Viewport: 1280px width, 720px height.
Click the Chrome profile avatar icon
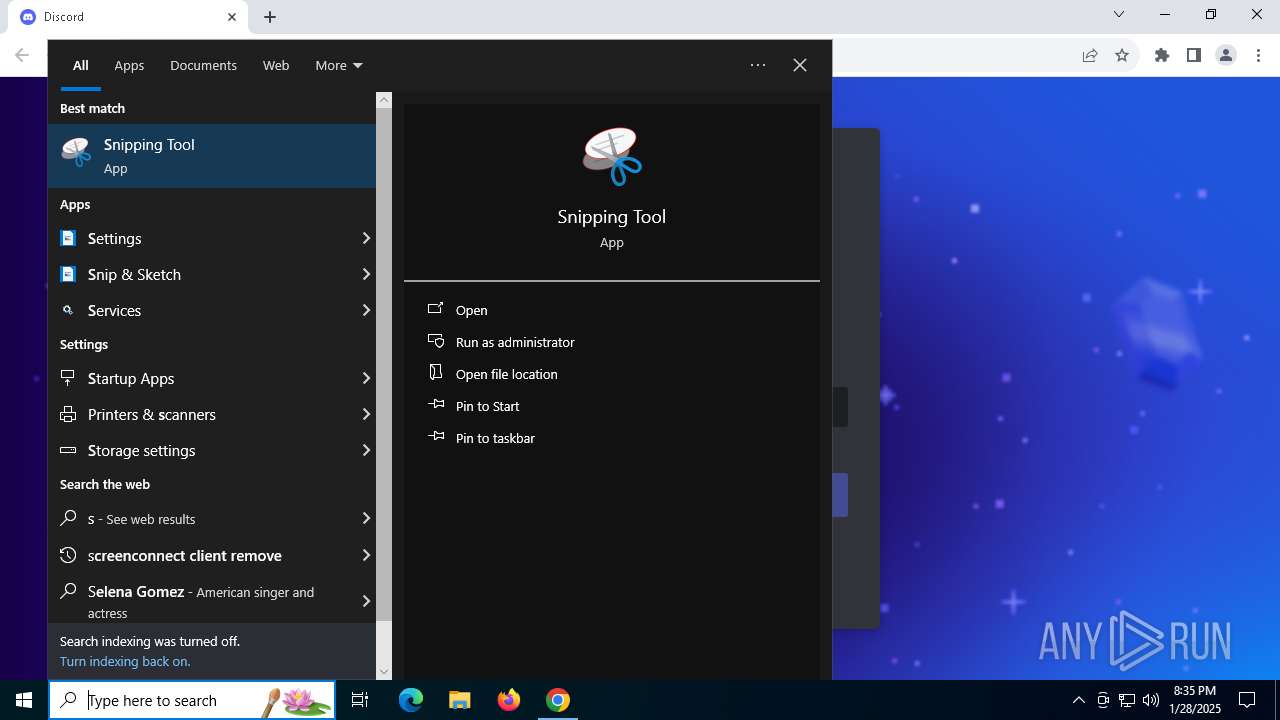(1226, 55)
